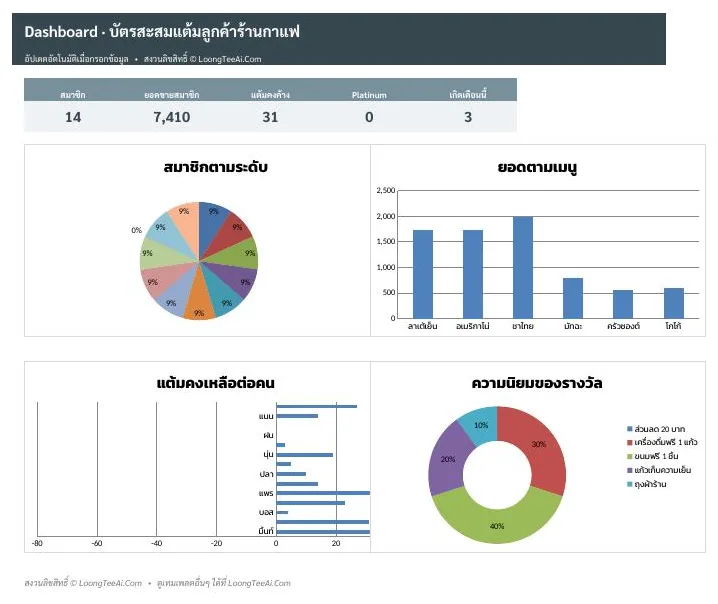This screenshot has height=604, width=718.
Task: Click the ครัวซองต์ bar in the menu chart
Action: pos(623,304)
